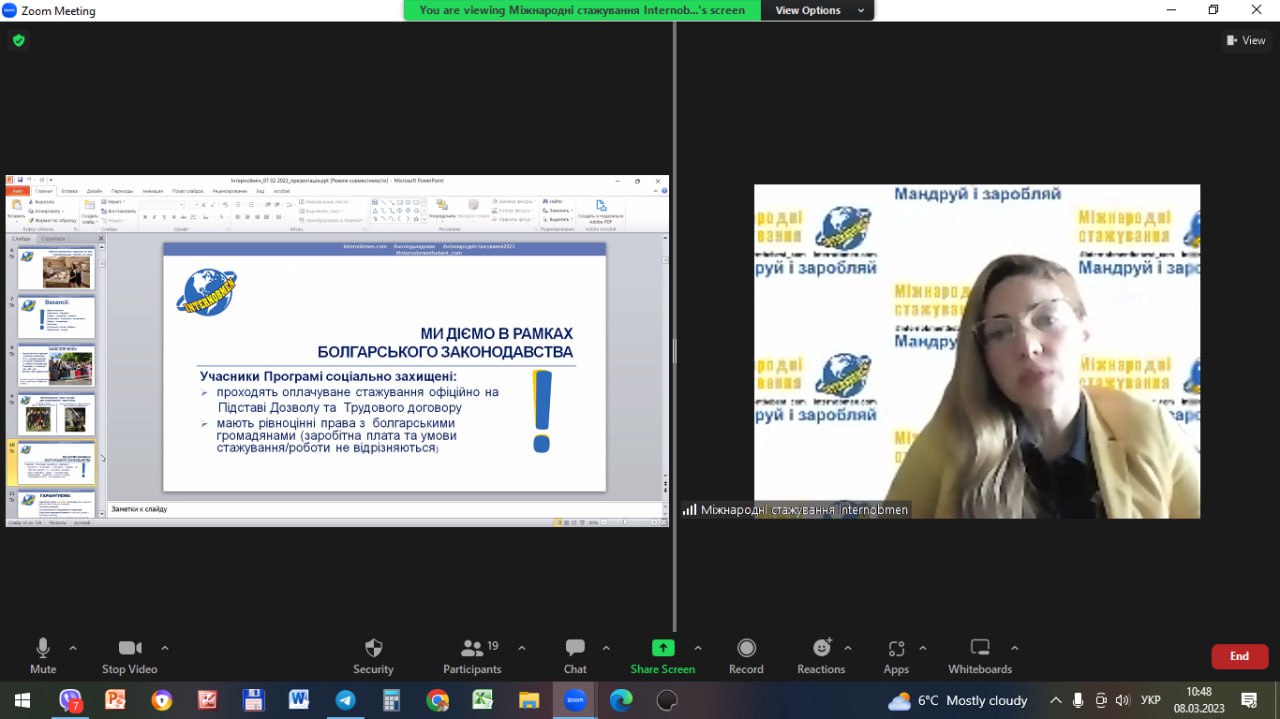
Task: Open the Participants panel
Action: click(471, 655)
